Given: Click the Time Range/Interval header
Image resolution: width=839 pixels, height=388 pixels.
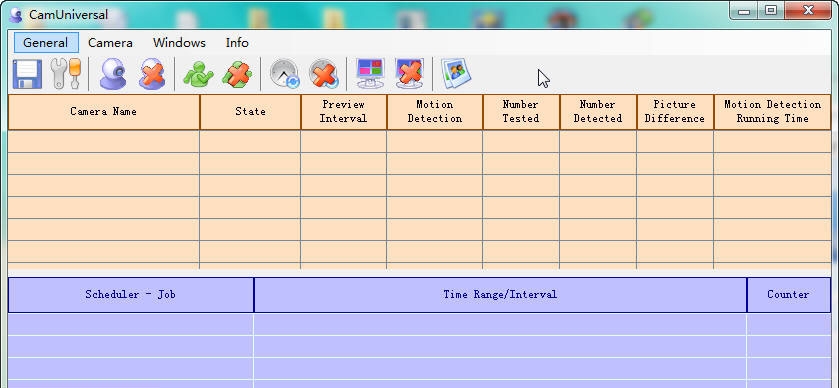Looking at the screenshot, I should (x=500, y=295).
